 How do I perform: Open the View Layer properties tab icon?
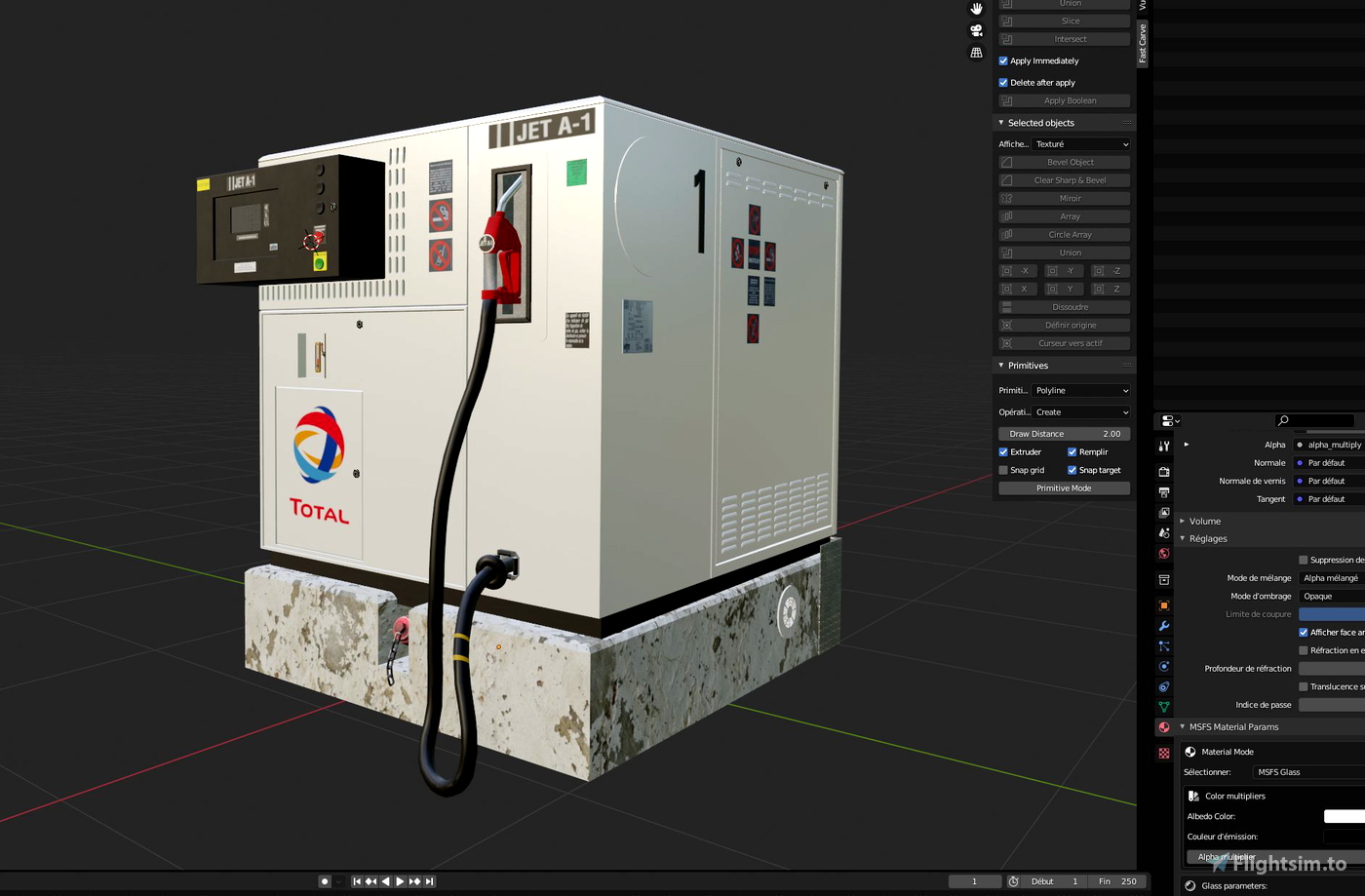[x=1164, y=513]
